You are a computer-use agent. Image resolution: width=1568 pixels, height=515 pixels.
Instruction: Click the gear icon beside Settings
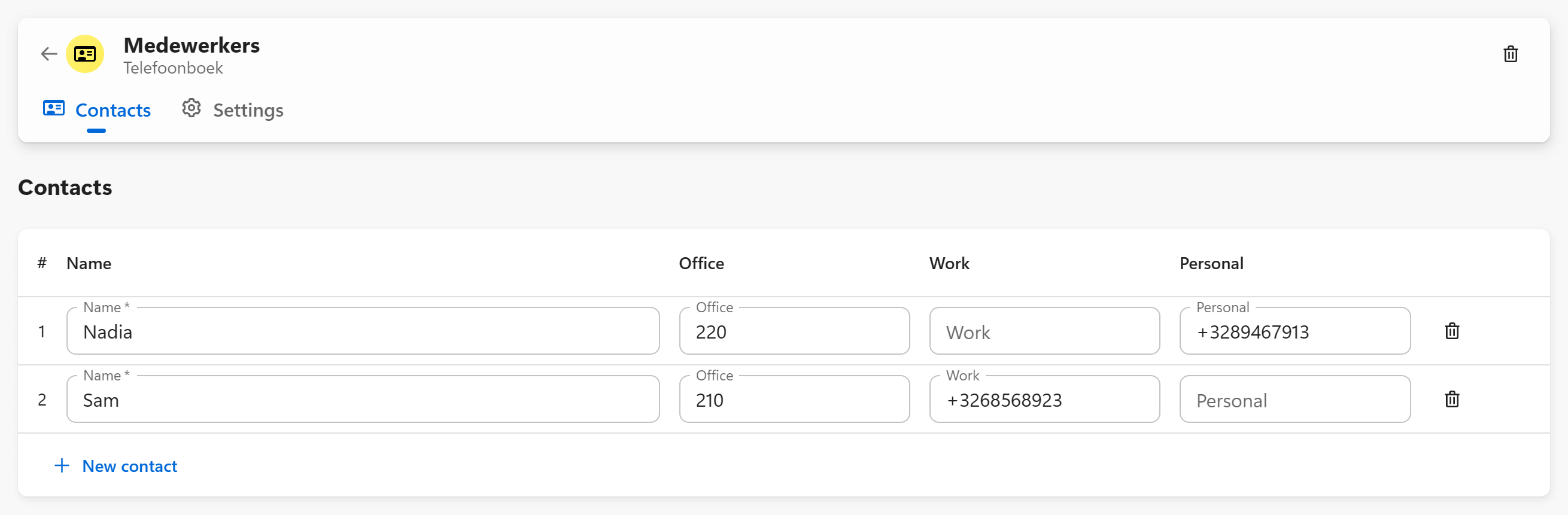(191, 109)
